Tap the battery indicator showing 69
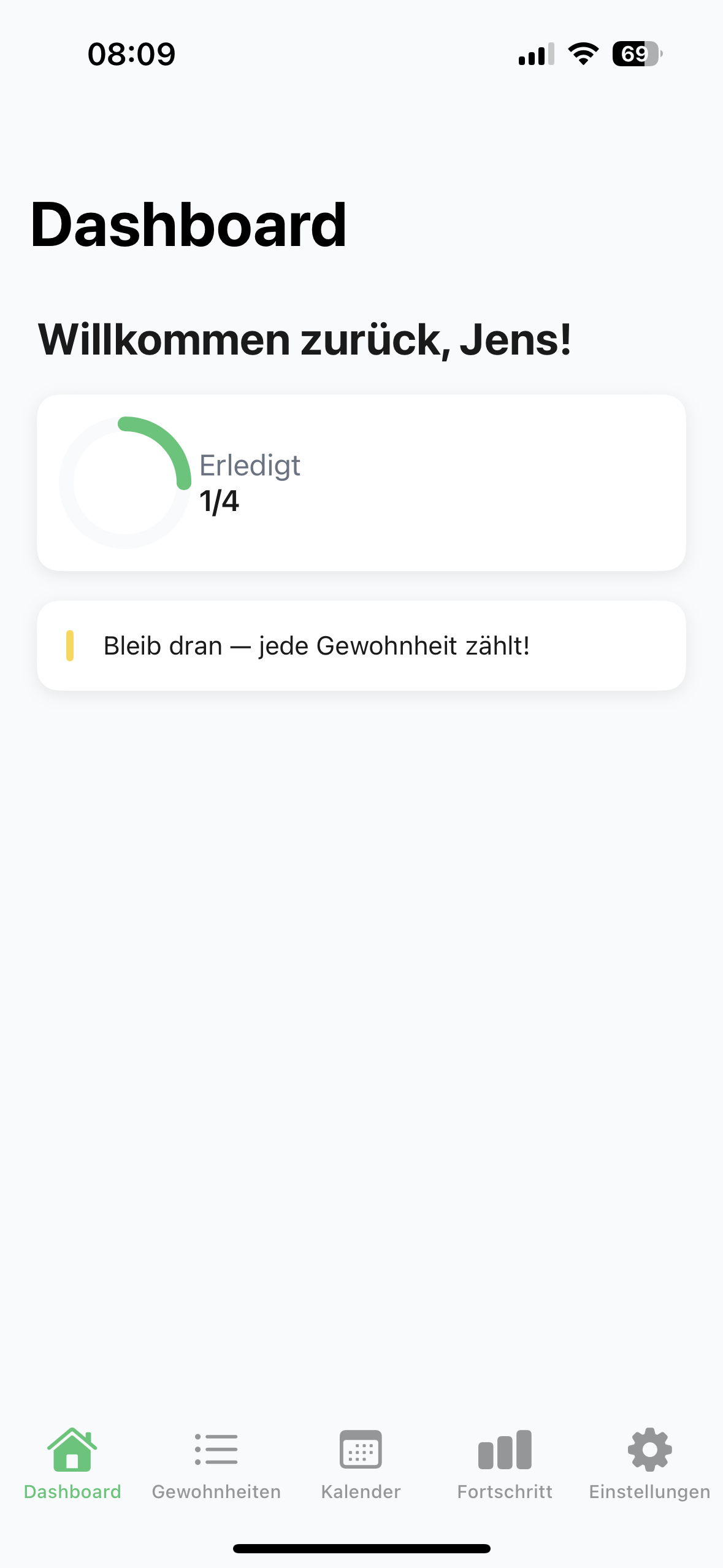The width and height of the screenshot is (723, 1568). 637,54
